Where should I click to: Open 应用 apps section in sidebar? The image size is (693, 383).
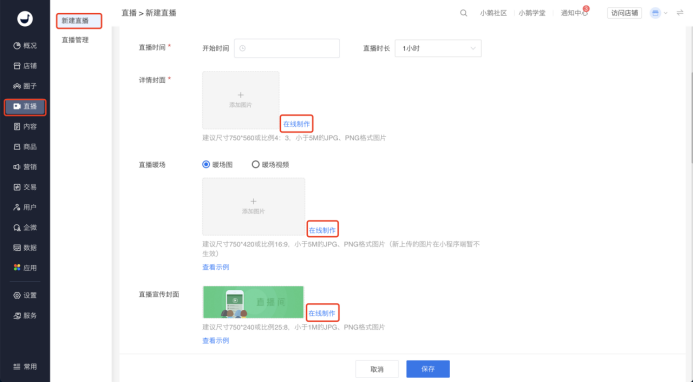pos(25,268)
